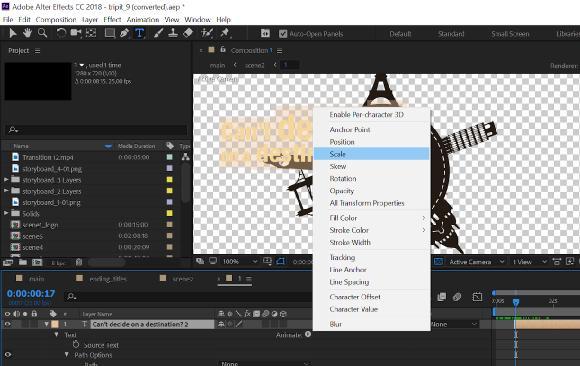Create a new folder in Project panel
The height and width of the screenshot is (366, 580).
tap(23, 262)
